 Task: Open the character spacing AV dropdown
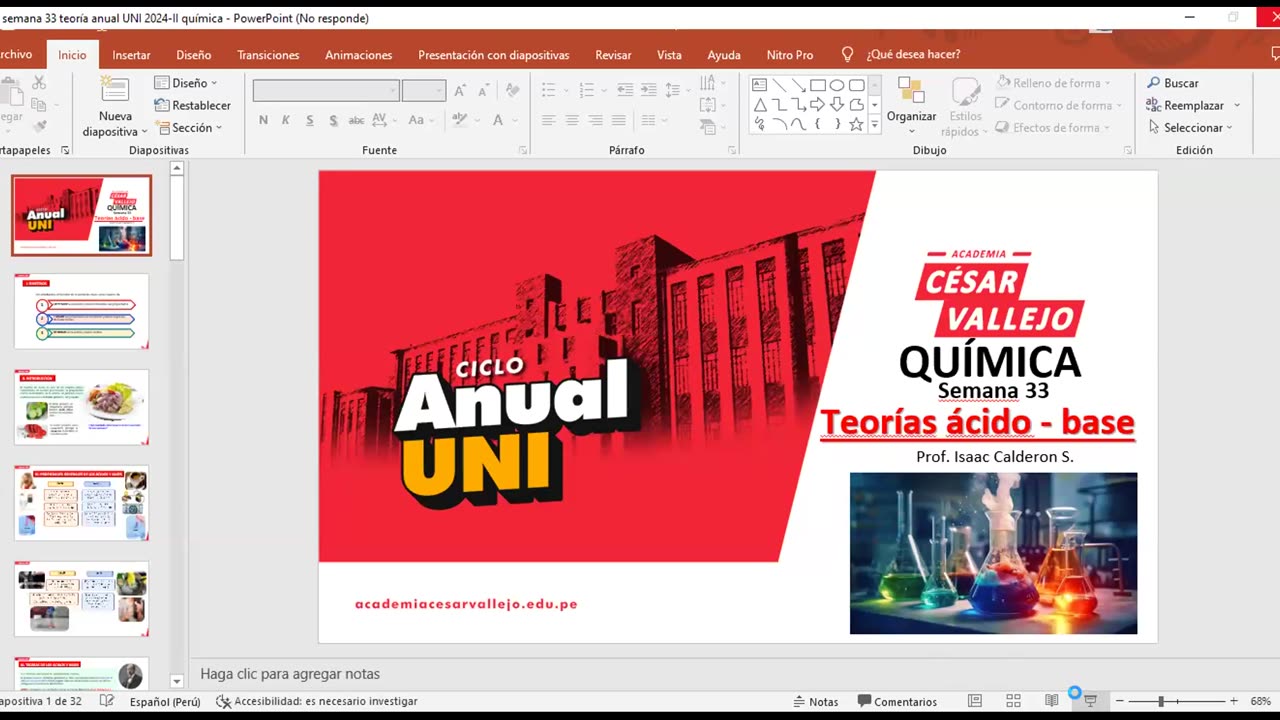[384, 120]
